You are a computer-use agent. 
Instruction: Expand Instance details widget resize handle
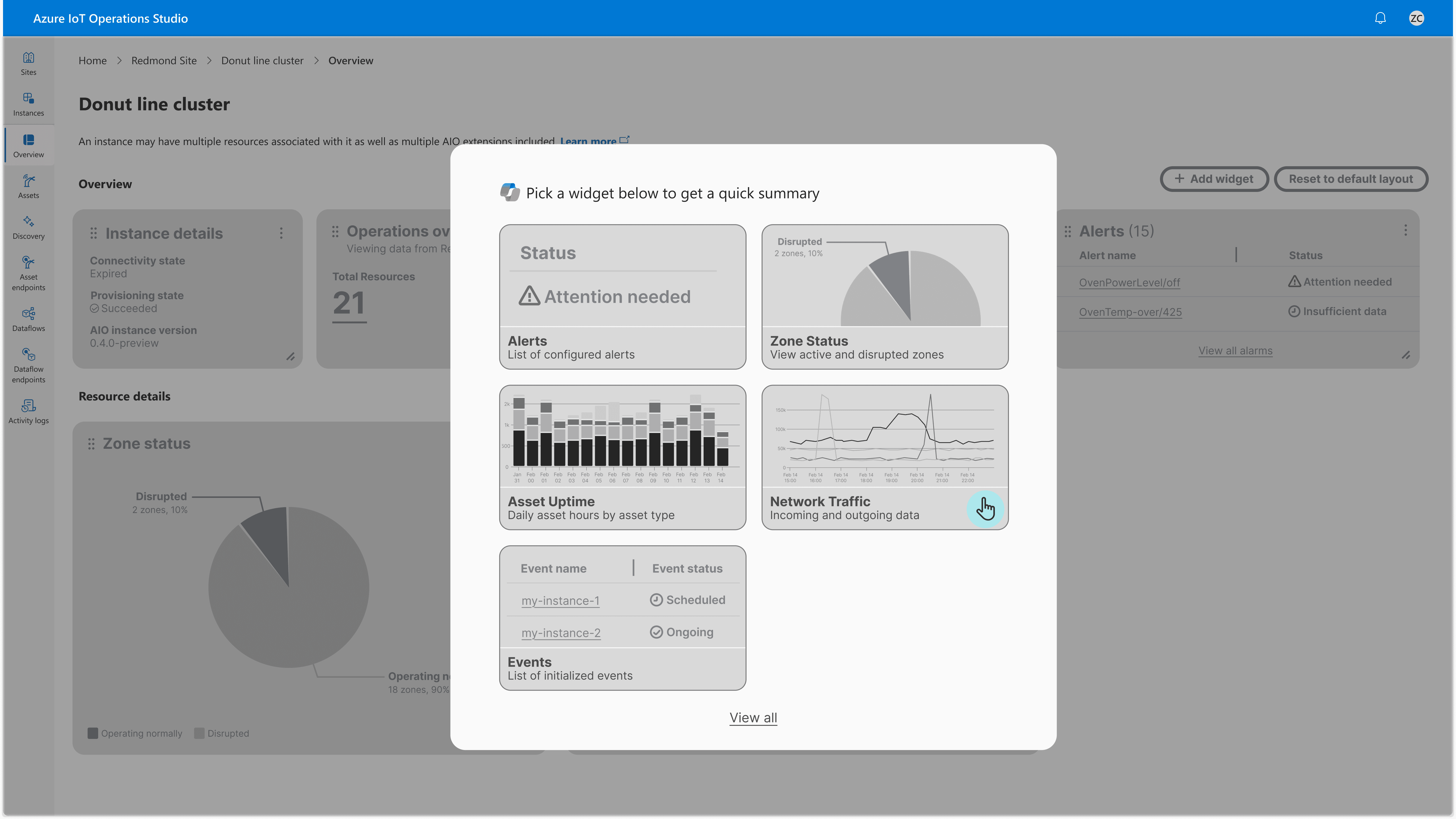[x=290, y=356]
